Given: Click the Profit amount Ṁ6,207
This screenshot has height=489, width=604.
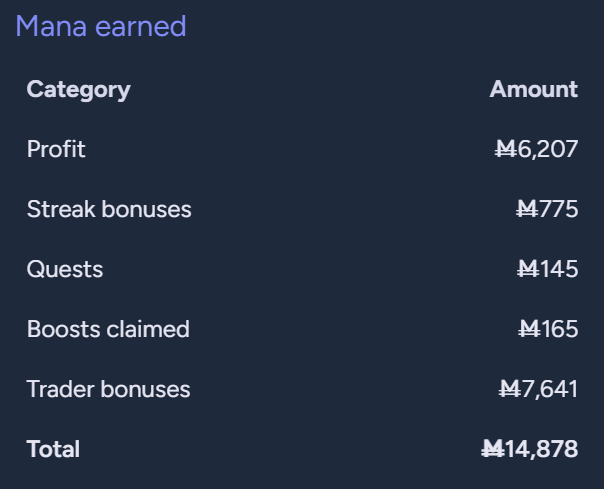Looking at the screenshot, I should click(x=536, y=149).
